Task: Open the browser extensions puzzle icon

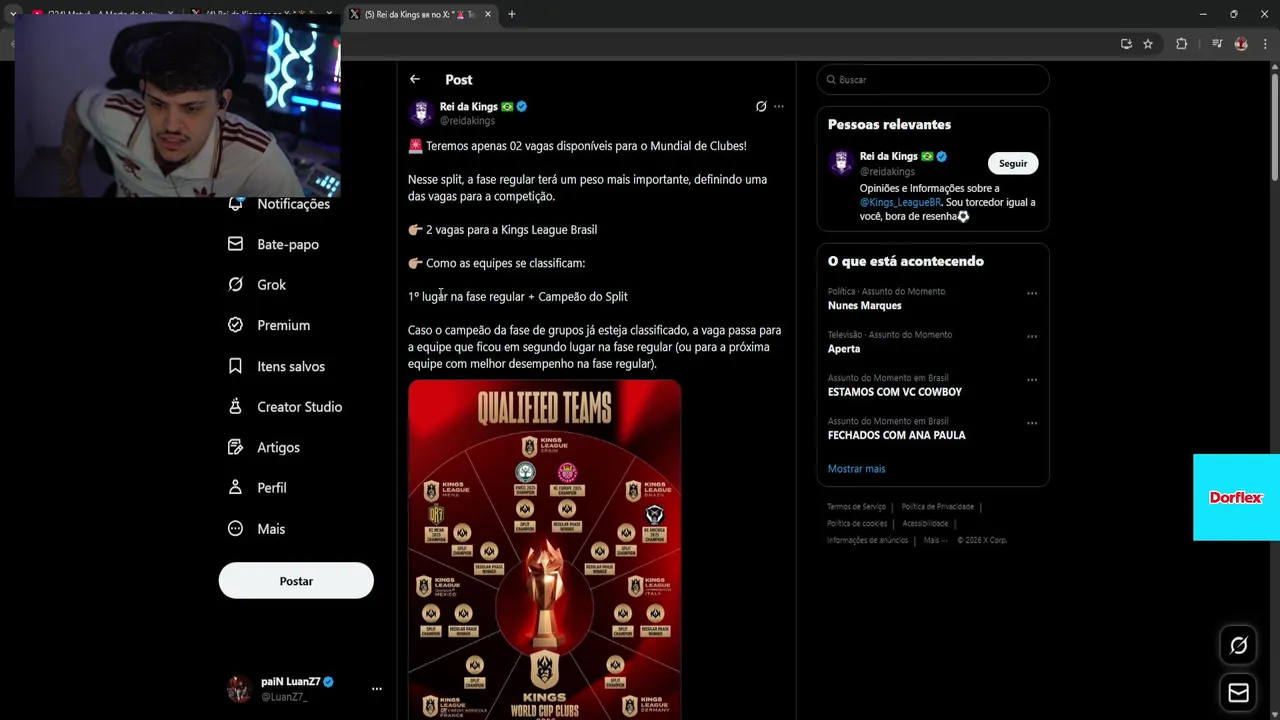Action: click(x=1181, y=44)
